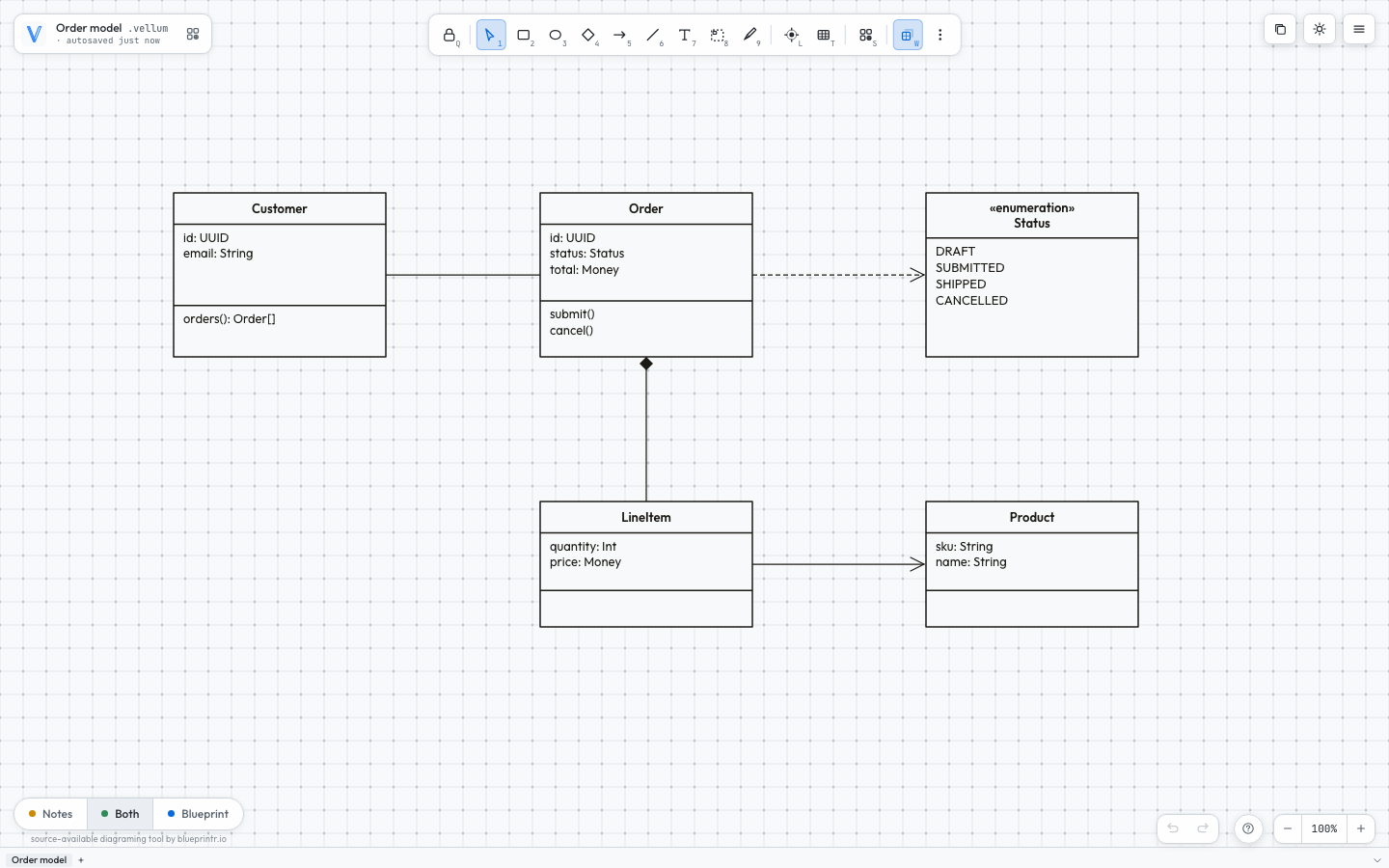Select the Order class header
This screenshot has width=1389, height=868.
tap(646, 208)
